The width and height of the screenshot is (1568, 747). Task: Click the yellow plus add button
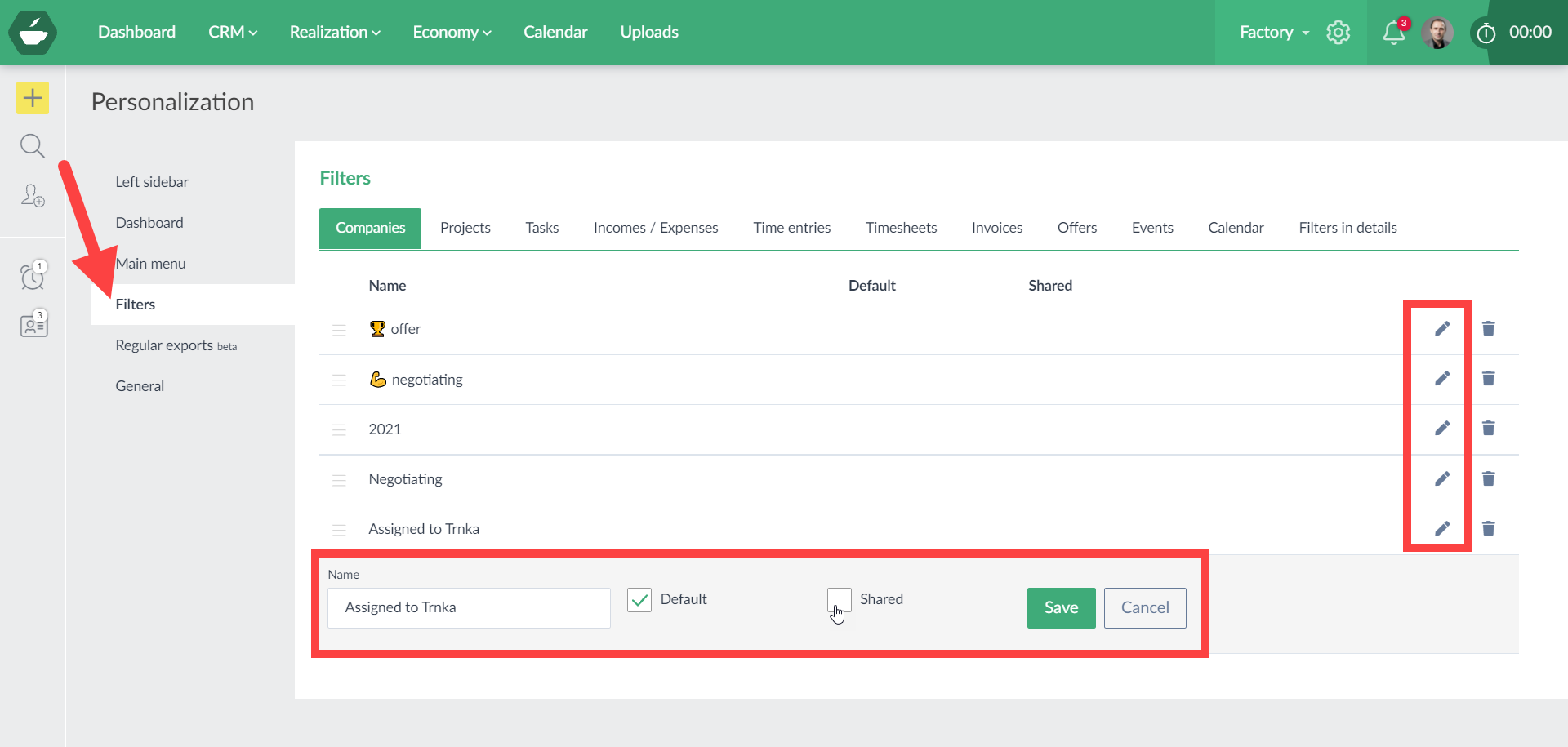tap(33, 98)
